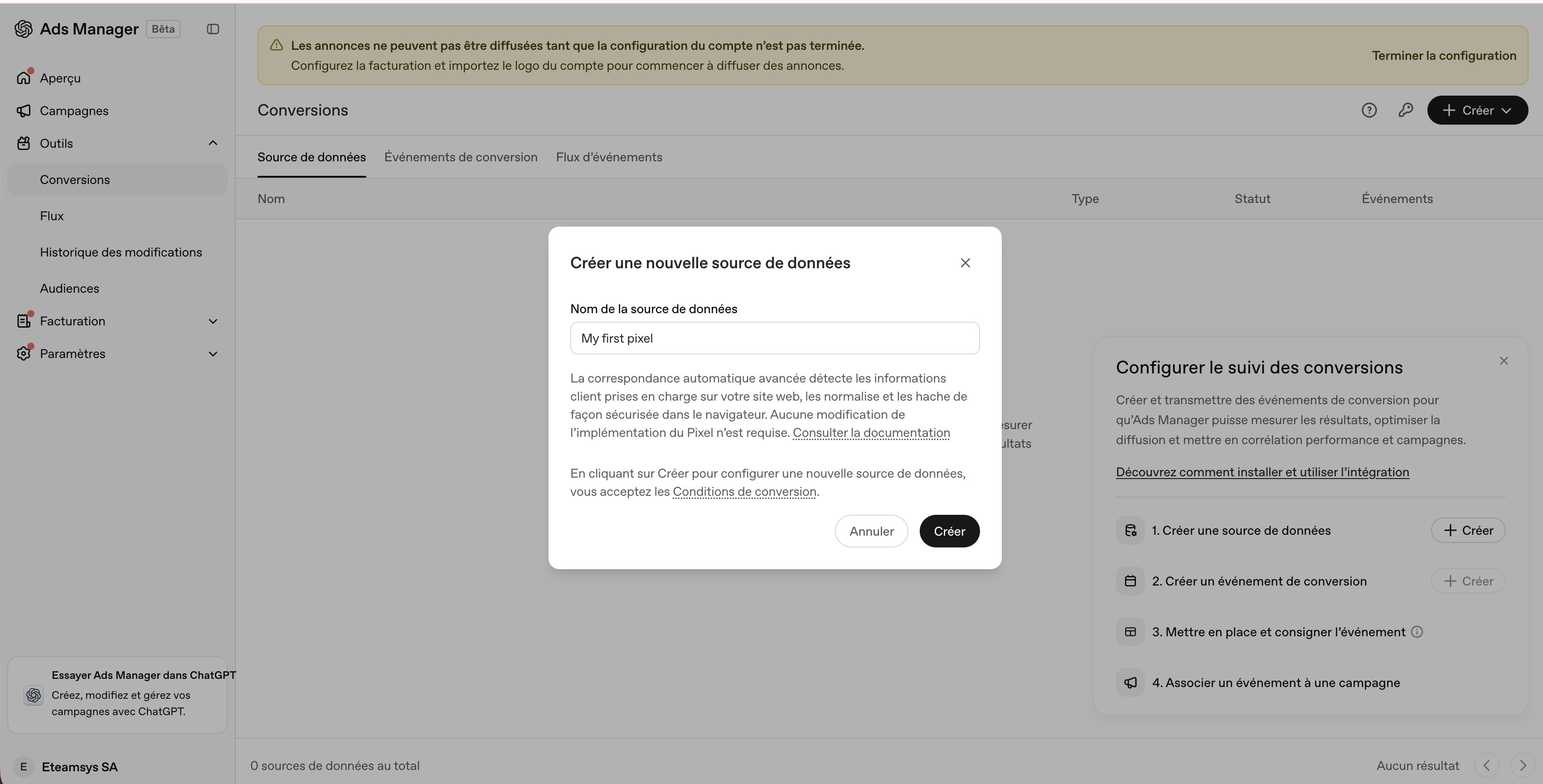Image resolution: width=1543 pixels, height=784 pixels.
Task: Open Flux in the sidebar
Action: click(x=117, y=216)
